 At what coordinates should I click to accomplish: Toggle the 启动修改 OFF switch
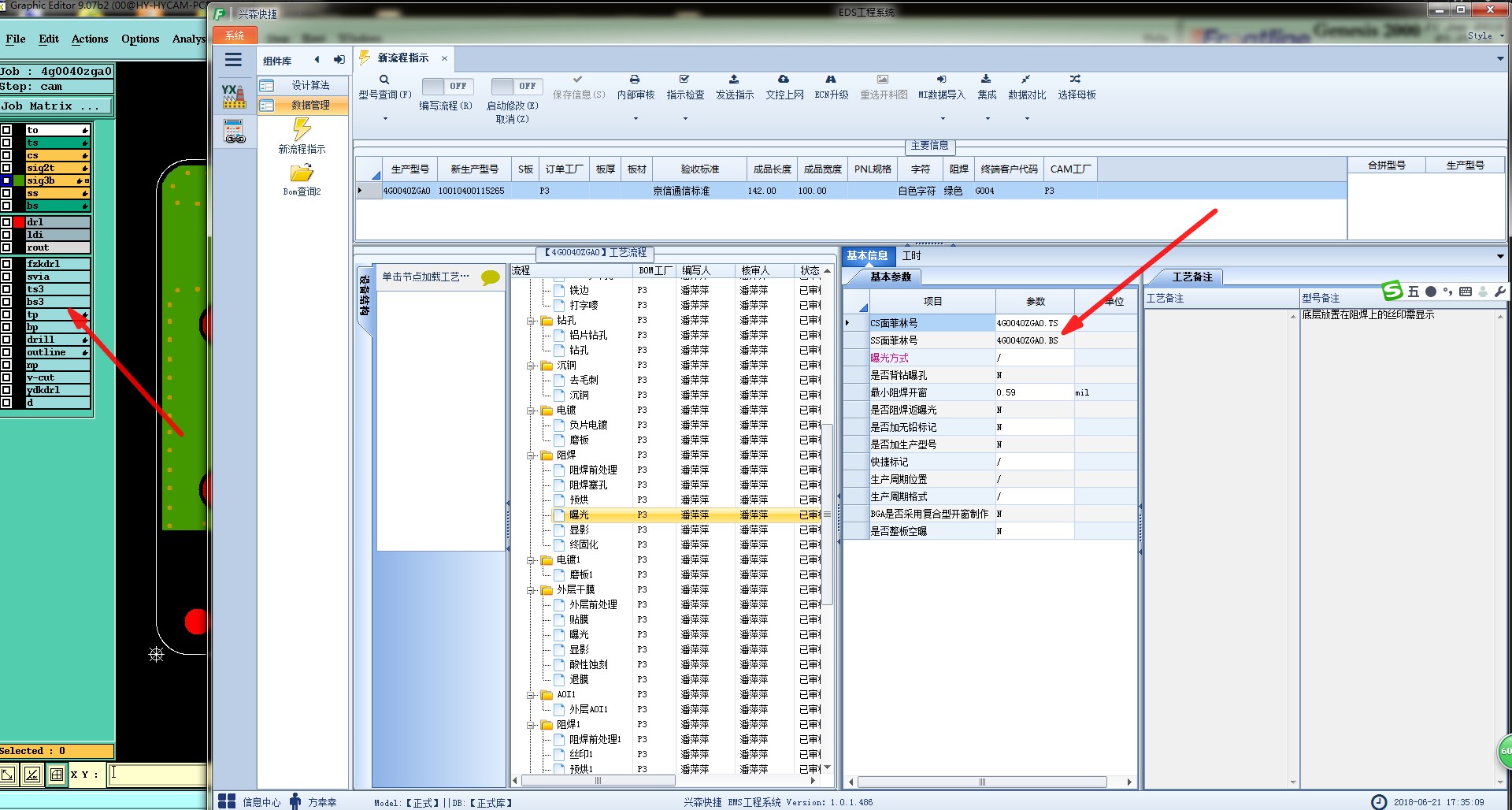coord(516,86)
